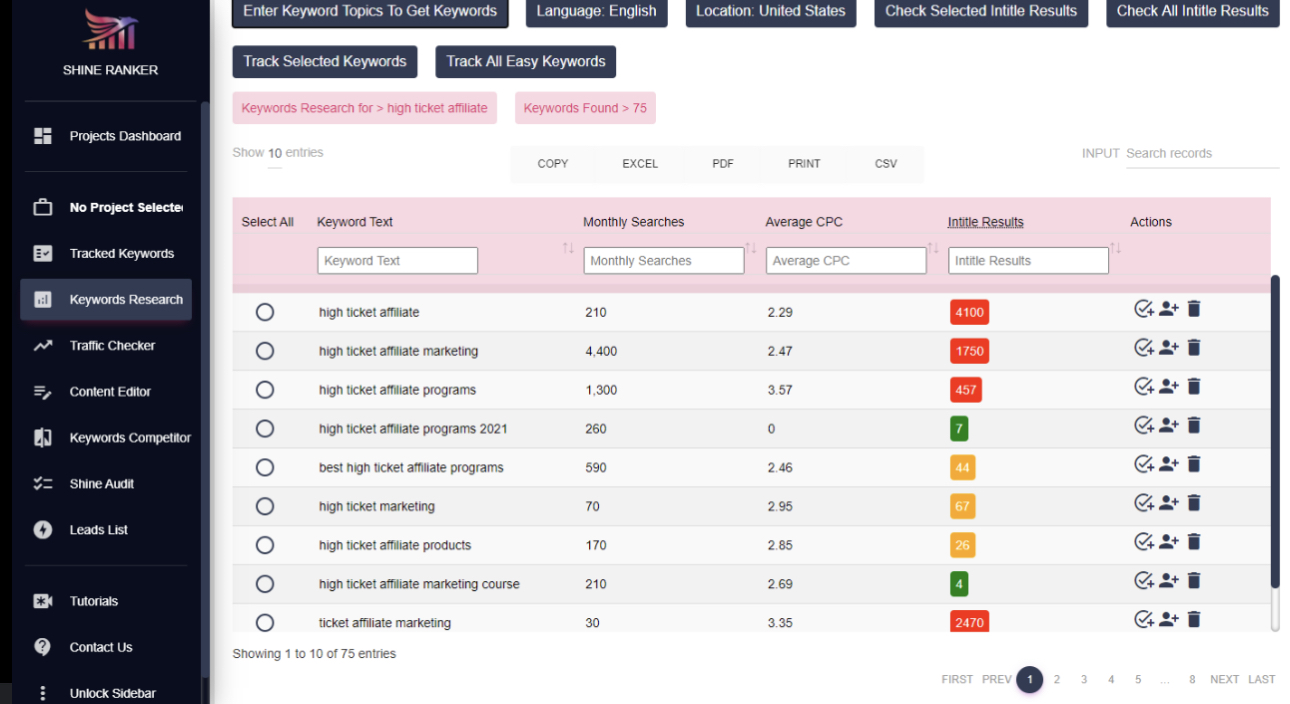Viewport: 1290px width, 704px height.
Task: Sort by the Monthly Searches column arrows
Action: (x=750, y=248)
